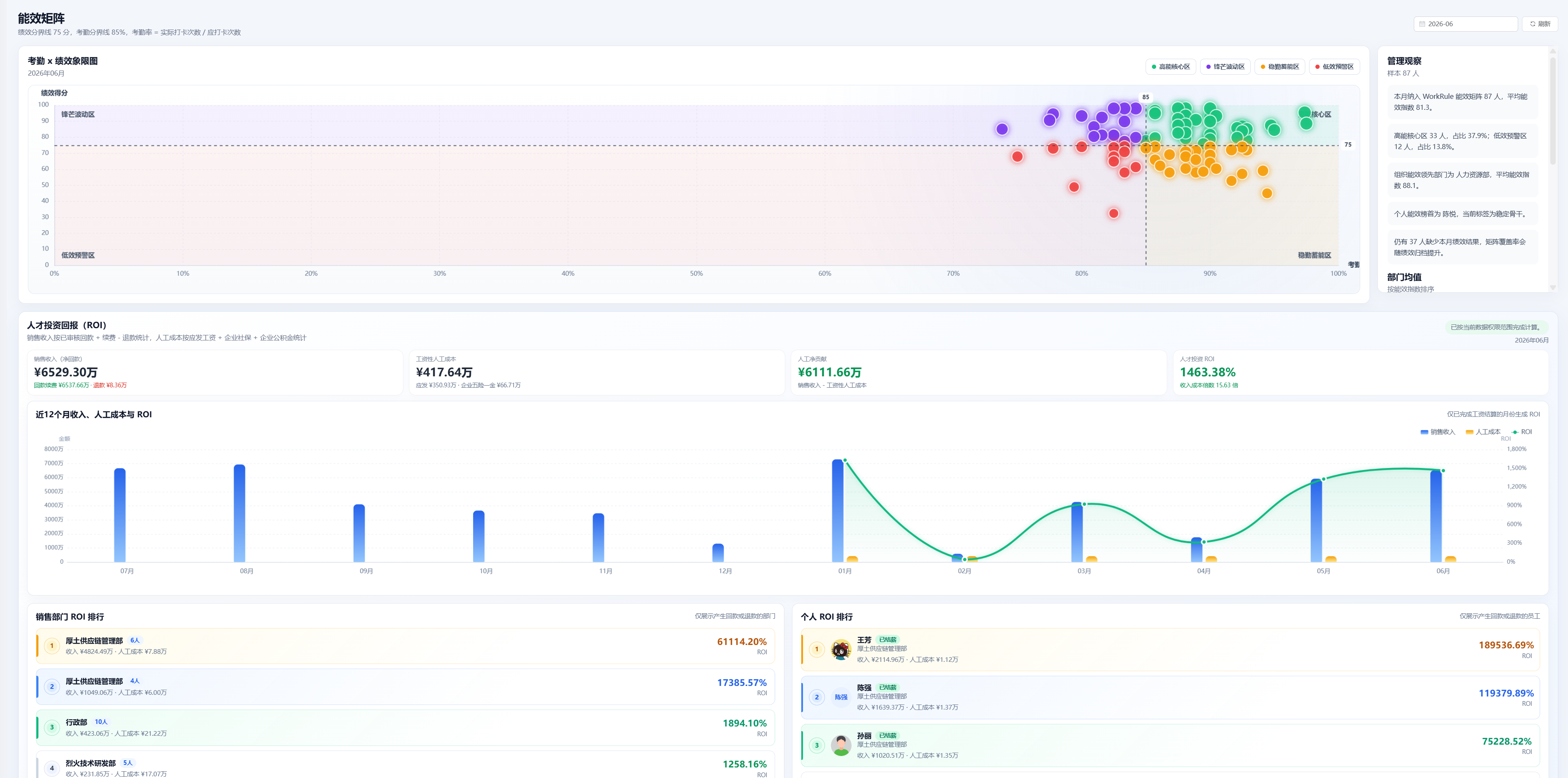Toggle the 稳勤蓄能区 legend chip
Screen dimensions: 1568x778
(x=1279, y=67)
